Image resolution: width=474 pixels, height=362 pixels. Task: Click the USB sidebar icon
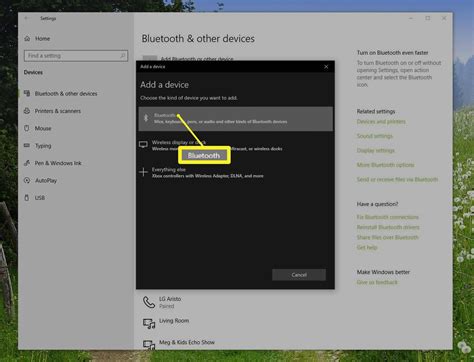(x=27, y=198)
